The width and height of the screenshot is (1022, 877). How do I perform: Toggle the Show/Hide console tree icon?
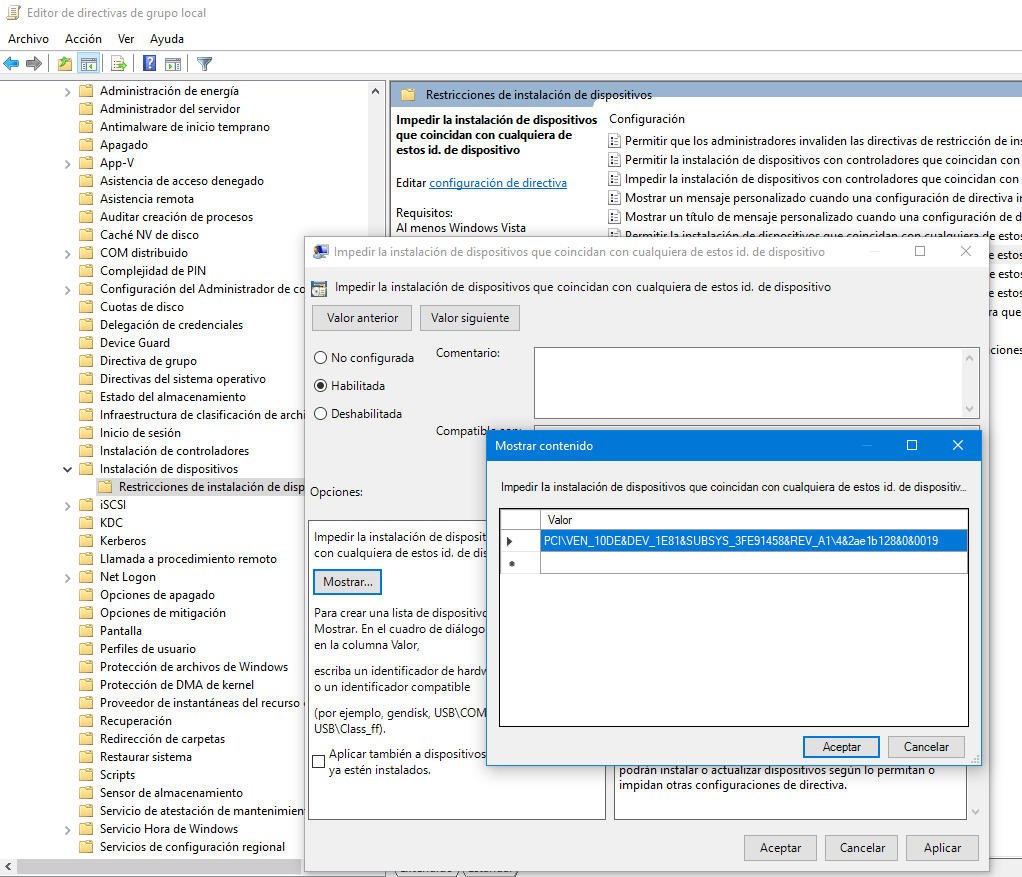coord(89,63)
